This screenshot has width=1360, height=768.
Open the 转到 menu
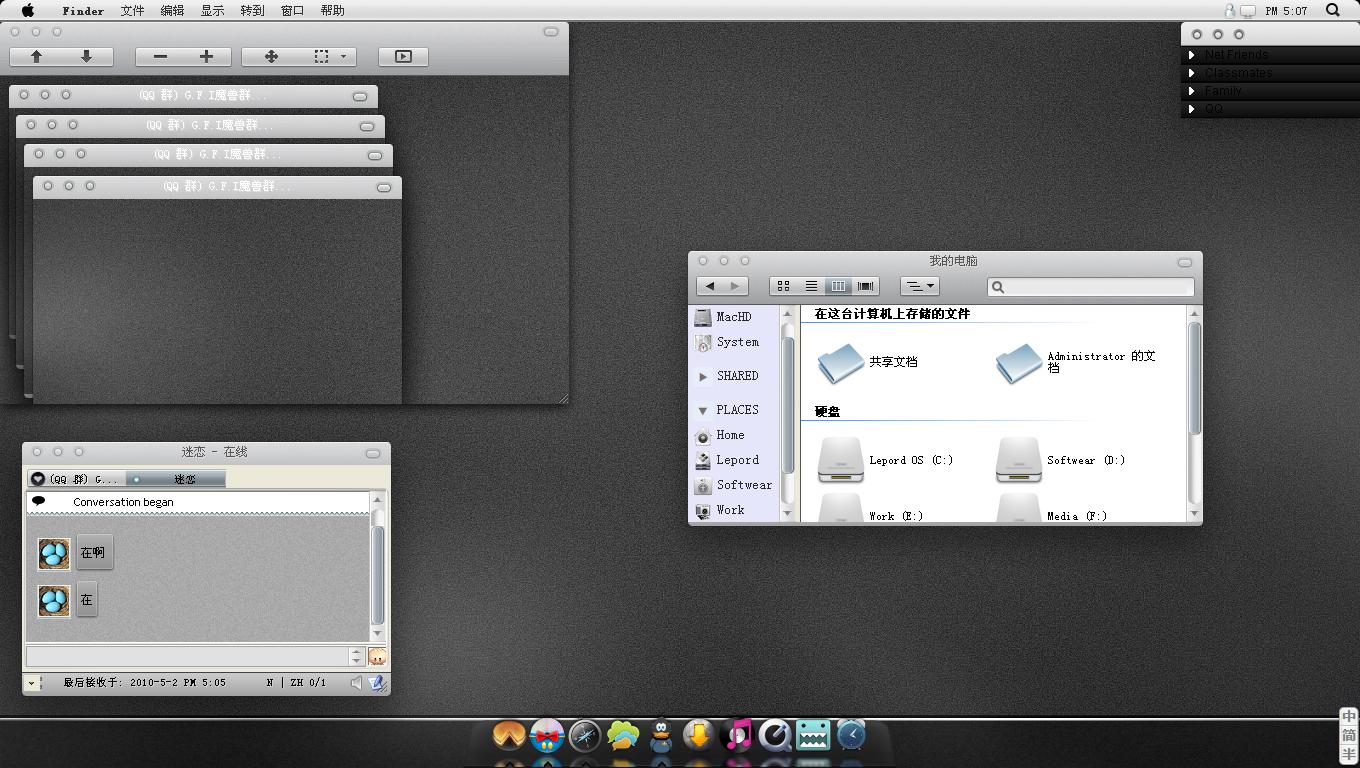click(252, 11)
